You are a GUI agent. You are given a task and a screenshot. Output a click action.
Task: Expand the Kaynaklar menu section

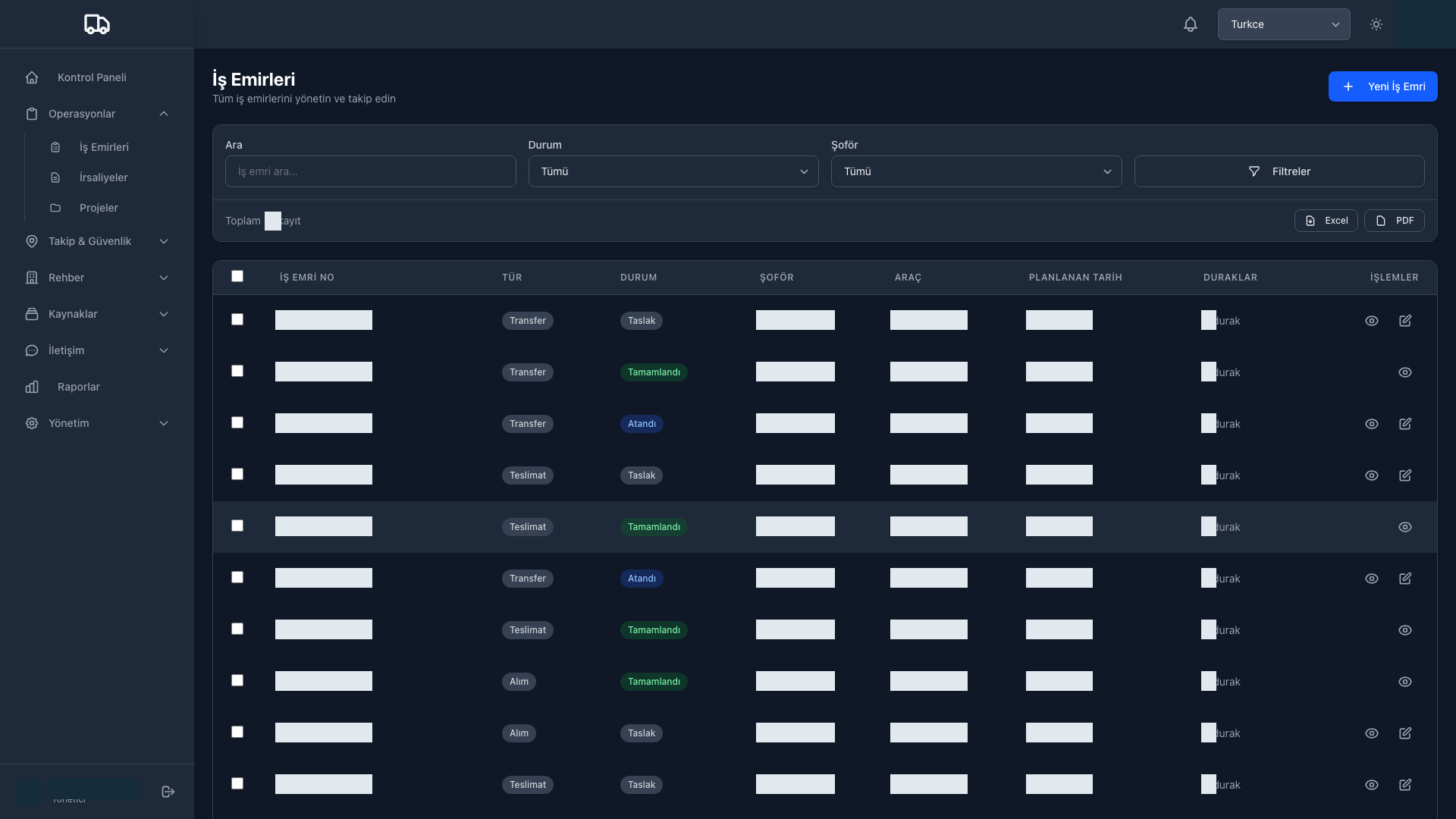point(97,314)
